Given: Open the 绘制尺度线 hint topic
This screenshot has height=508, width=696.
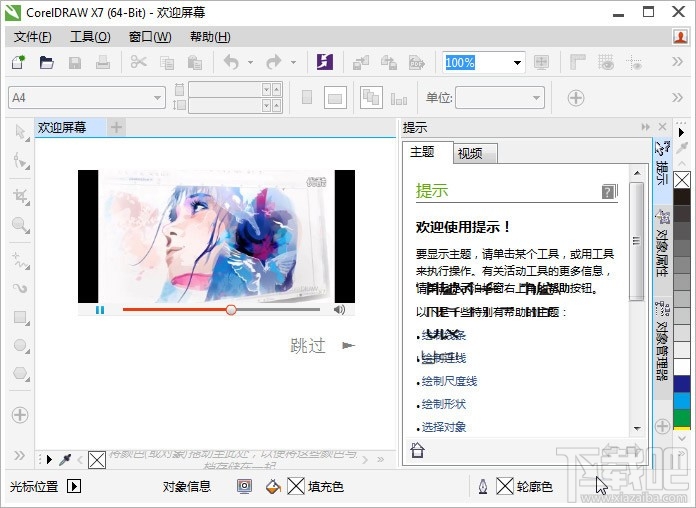Looking at the screenshot, I should (x=449, y=381).
